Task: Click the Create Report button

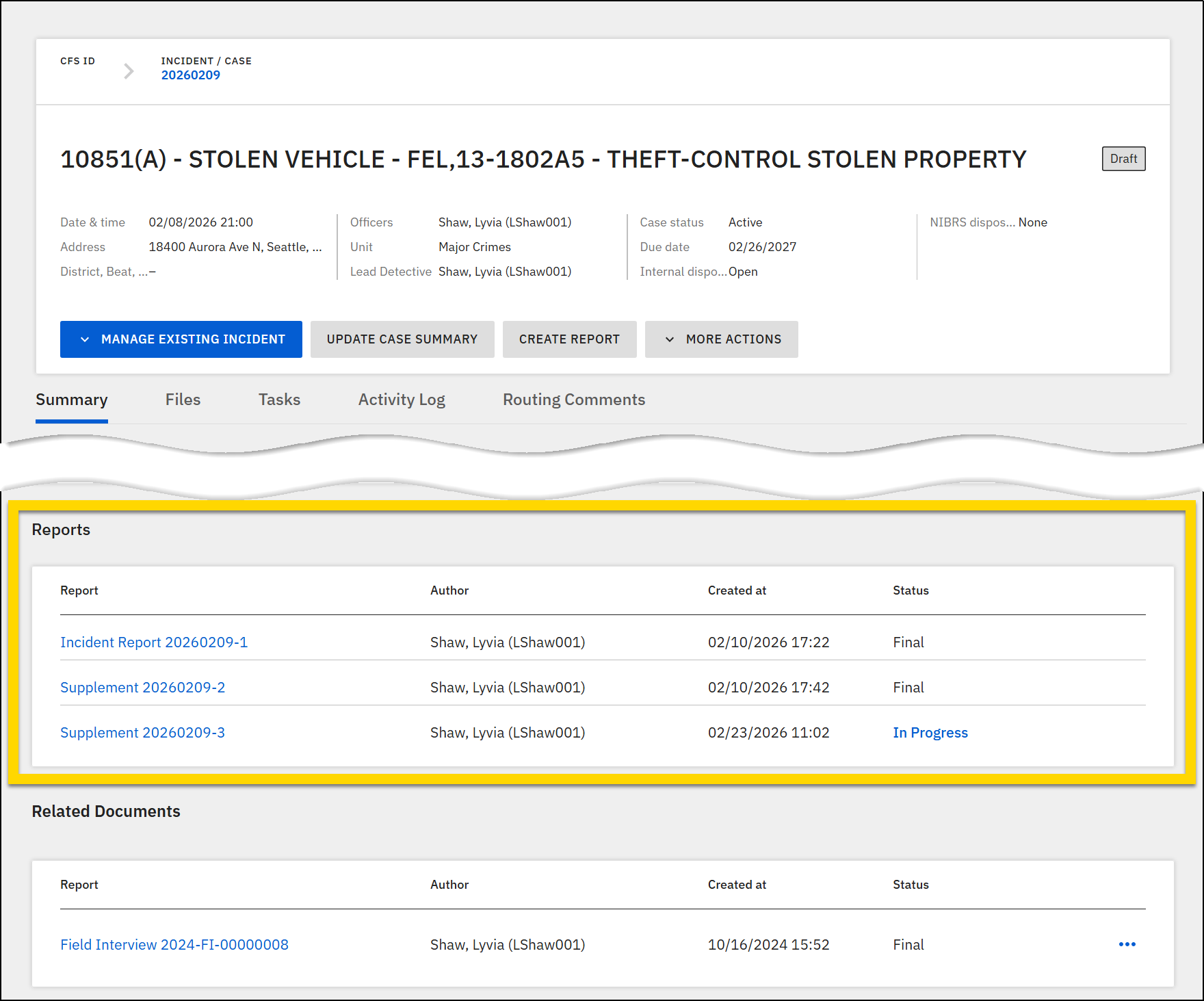Action: point(569,339)
